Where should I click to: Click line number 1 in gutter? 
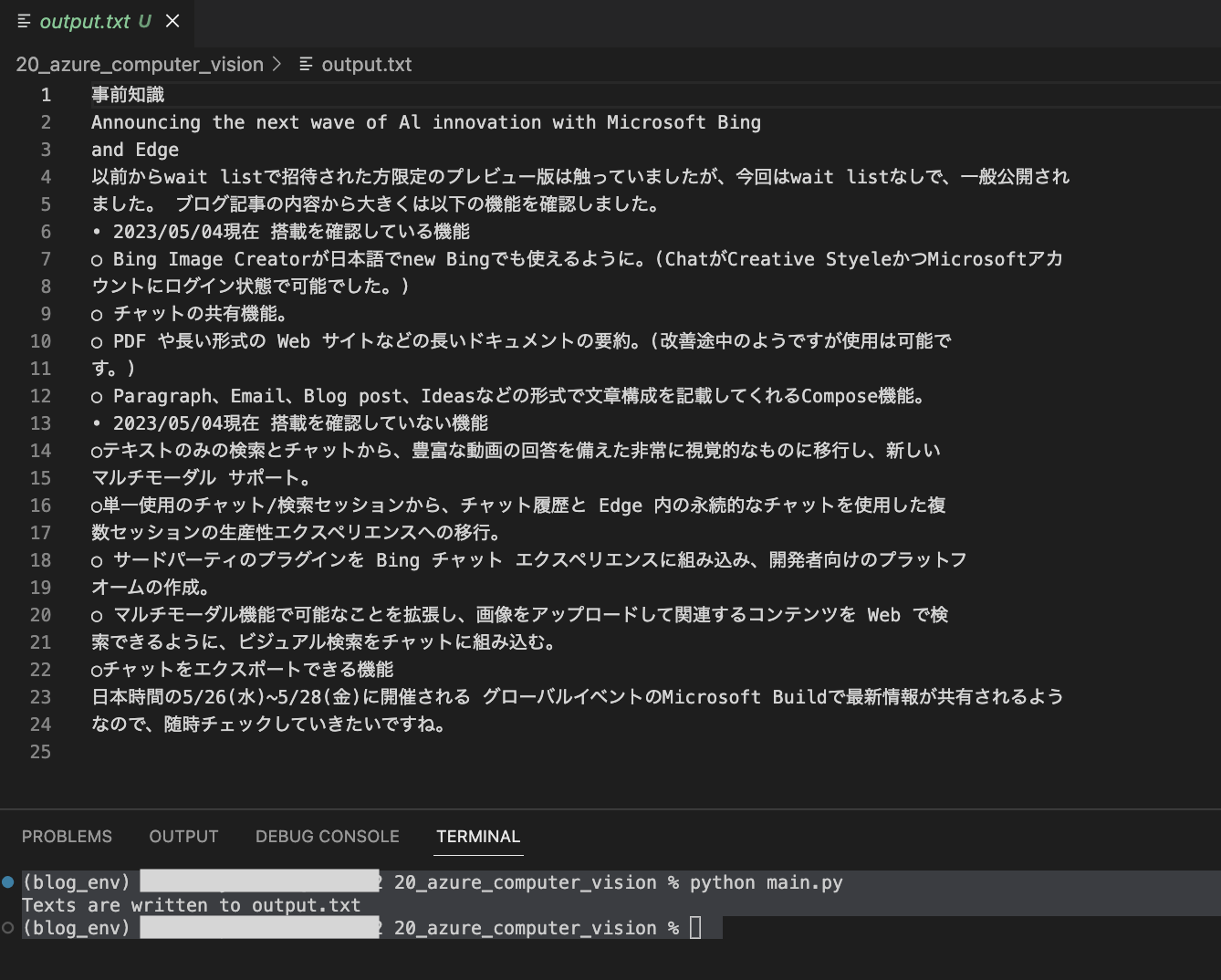pyautogui.click(x=46, y=95)
